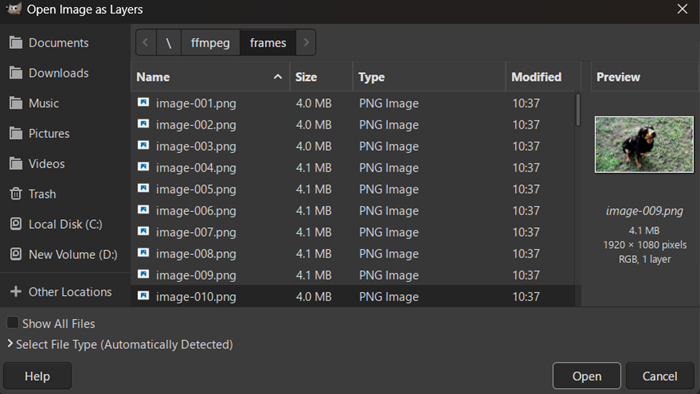Open the Pictures bookmark label
Screen dimensions: 700x394
click(x=49, y=133)
